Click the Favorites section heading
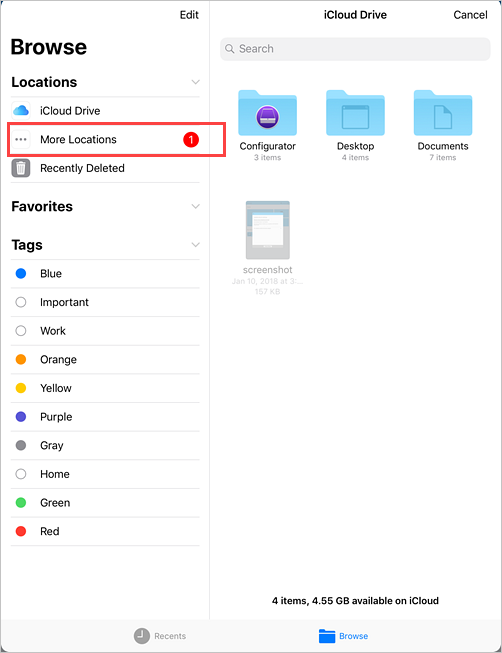This screenshot has width=502, height=653. [x=42, y=207]
